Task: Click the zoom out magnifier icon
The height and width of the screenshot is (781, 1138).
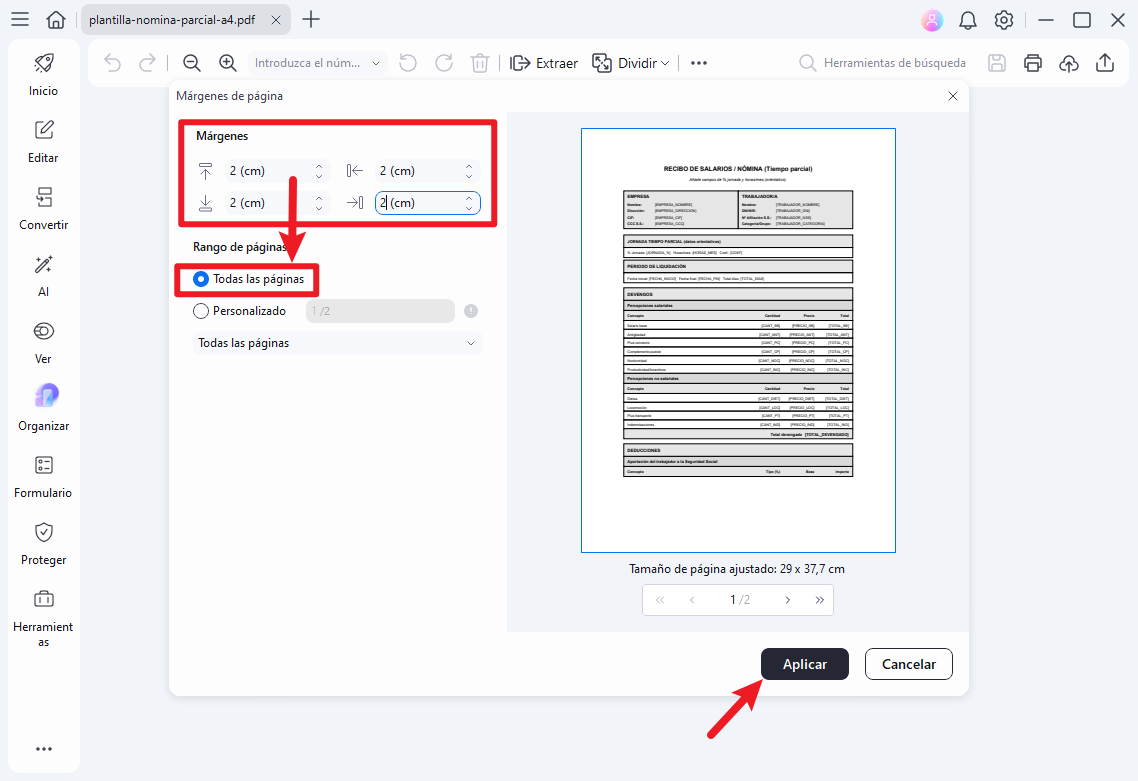Action: [x=192, y=63]
